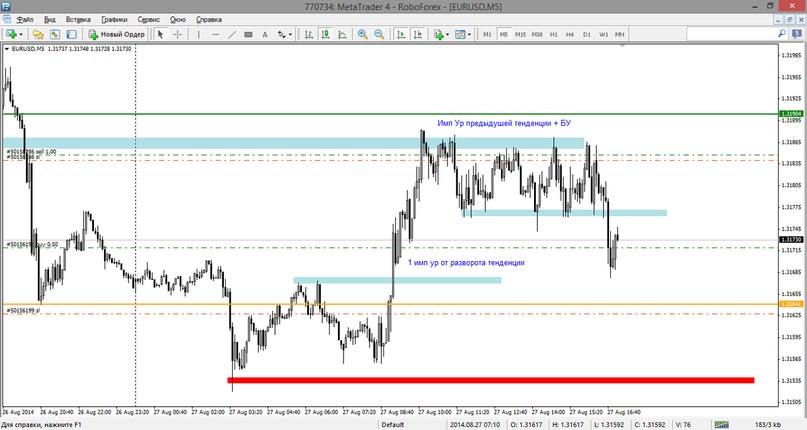Select the Text label tool (A)
The image size is (807, 430).
265,34
